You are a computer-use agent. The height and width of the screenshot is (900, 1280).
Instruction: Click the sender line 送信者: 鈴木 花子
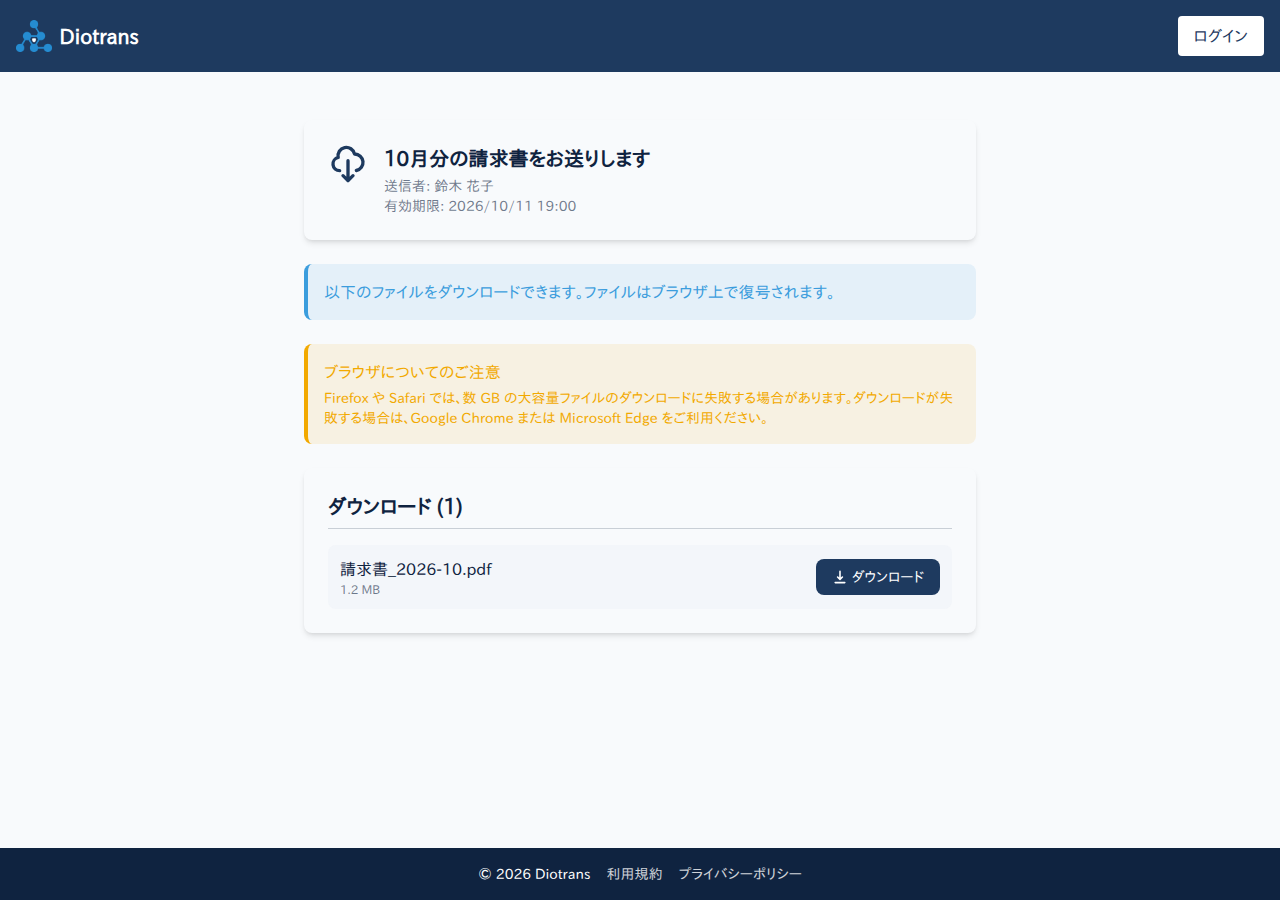pos(439,186)
